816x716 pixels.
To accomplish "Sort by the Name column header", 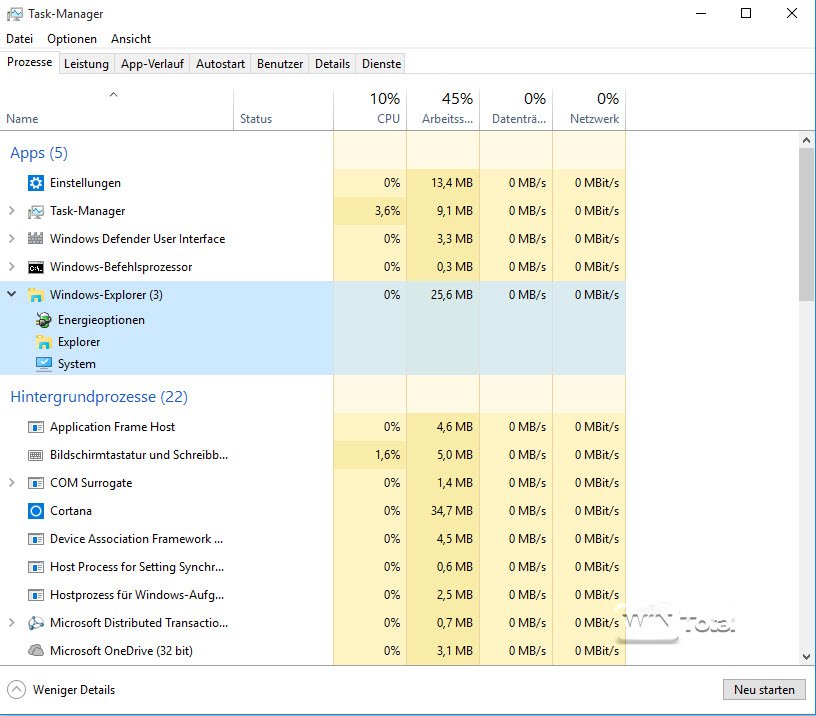I will [117, 110].
